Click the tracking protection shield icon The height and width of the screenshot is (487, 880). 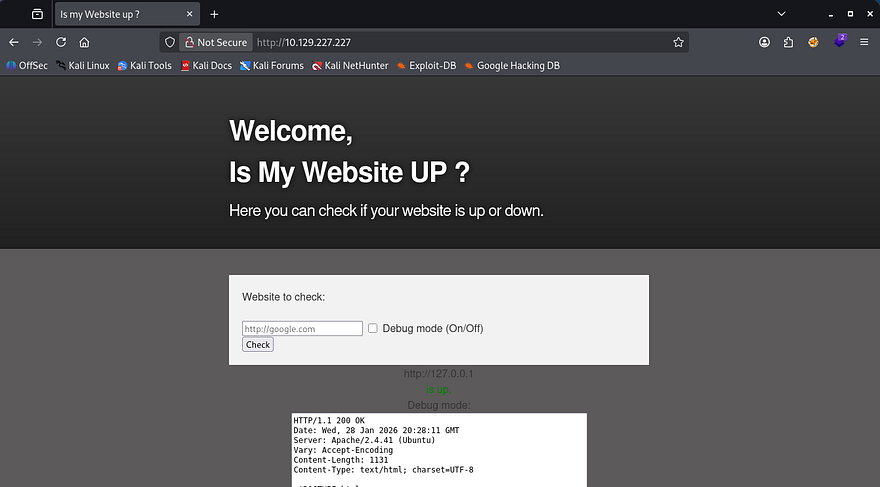(170, 43)
